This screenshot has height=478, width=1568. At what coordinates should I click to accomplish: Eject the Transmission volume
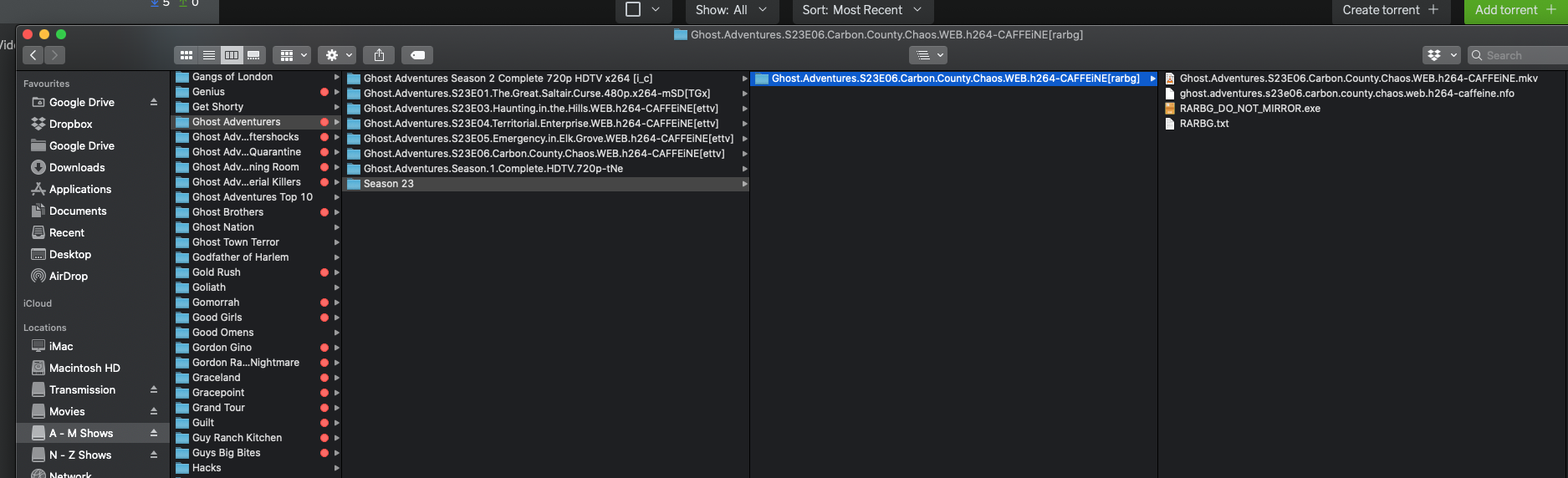154,390
